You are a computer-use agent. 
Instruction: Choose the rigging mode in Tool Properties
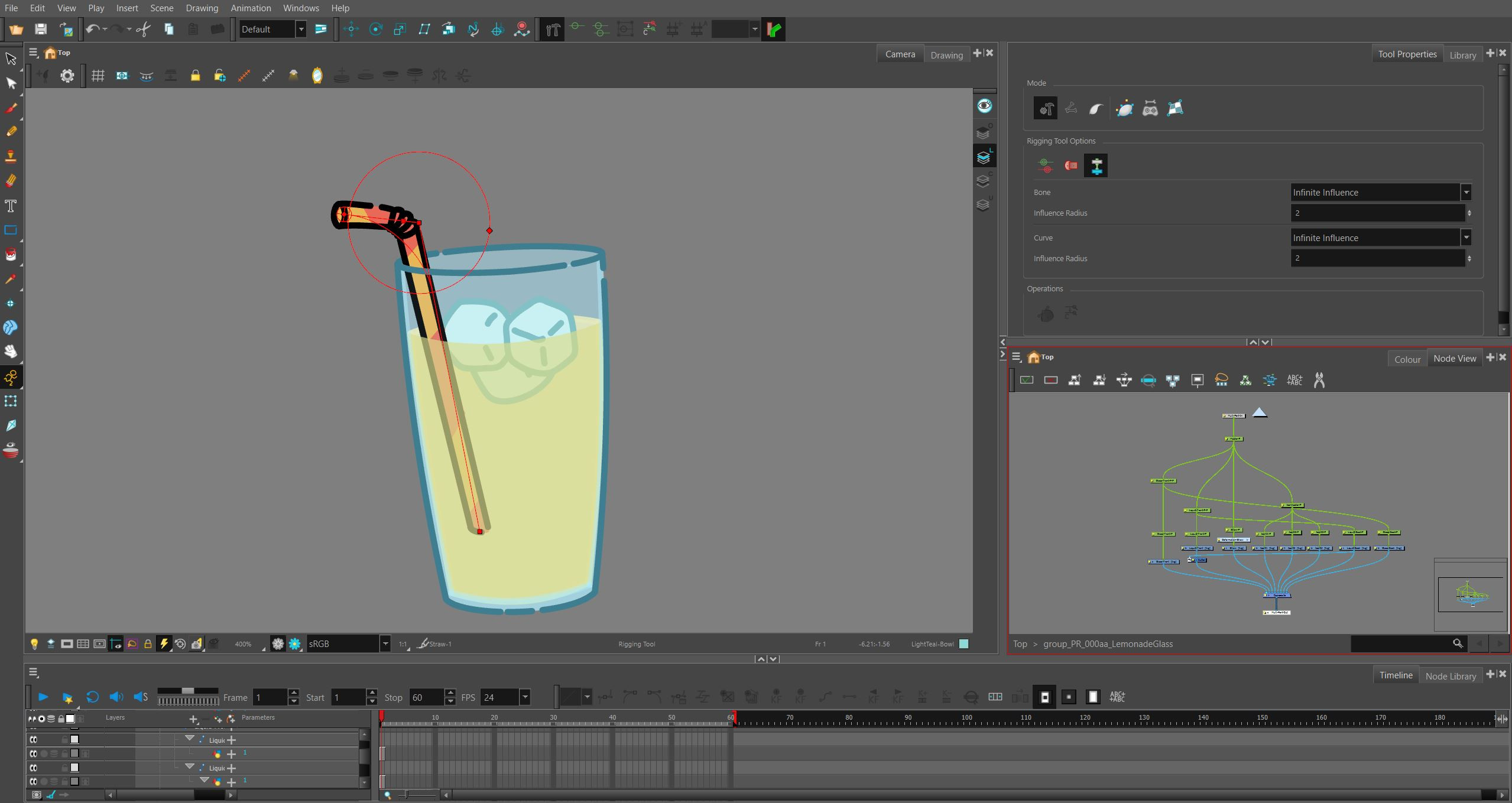tap(1045, 109)
